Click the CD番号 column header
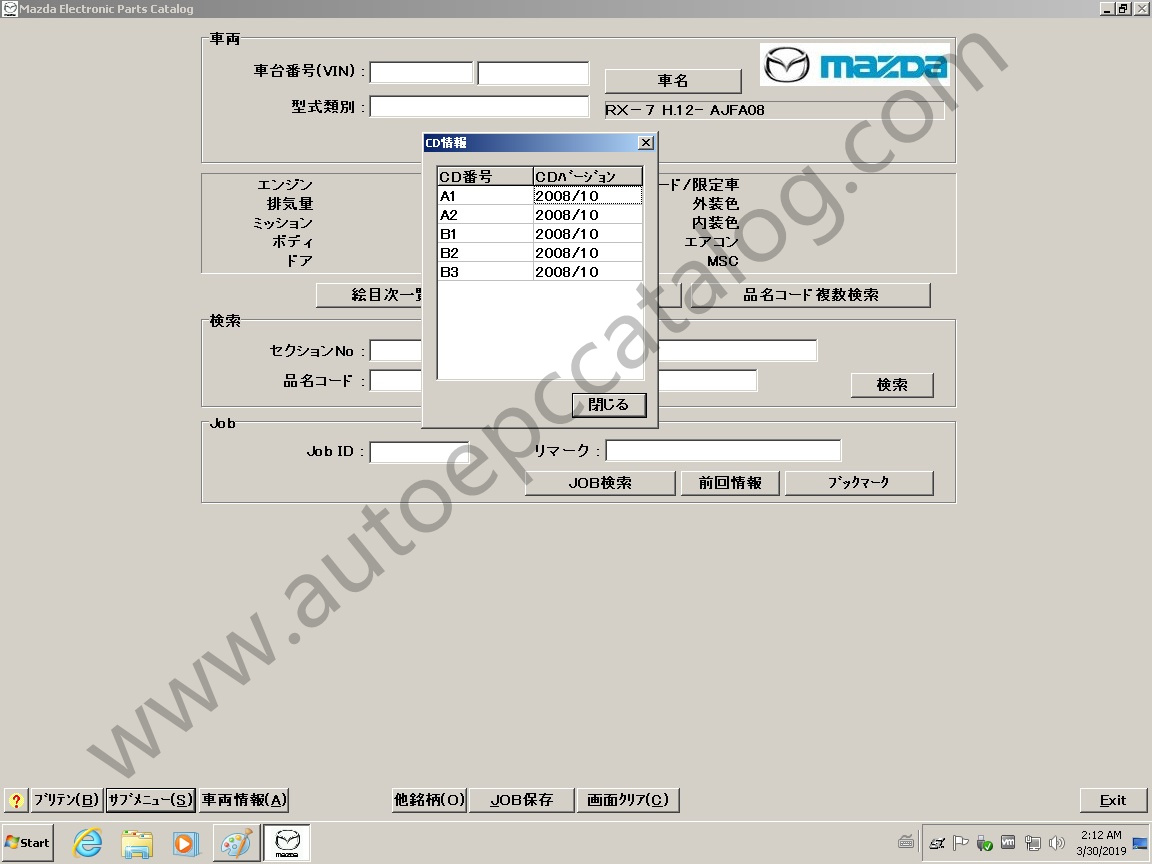The height and width of the screenshot is (864, 1152). point(485,176)
